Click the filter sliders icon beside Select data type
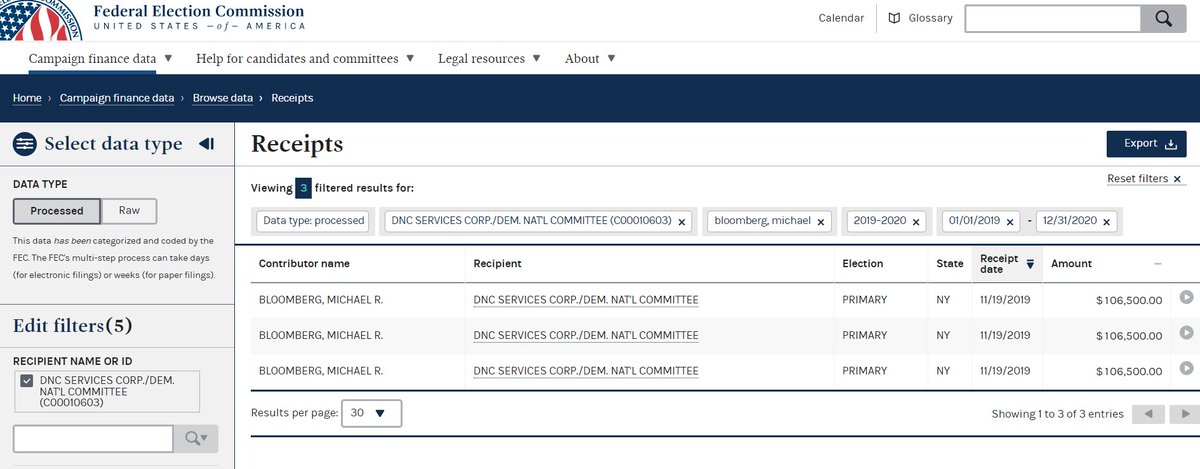1200x469 pixels. pos(24,144)
